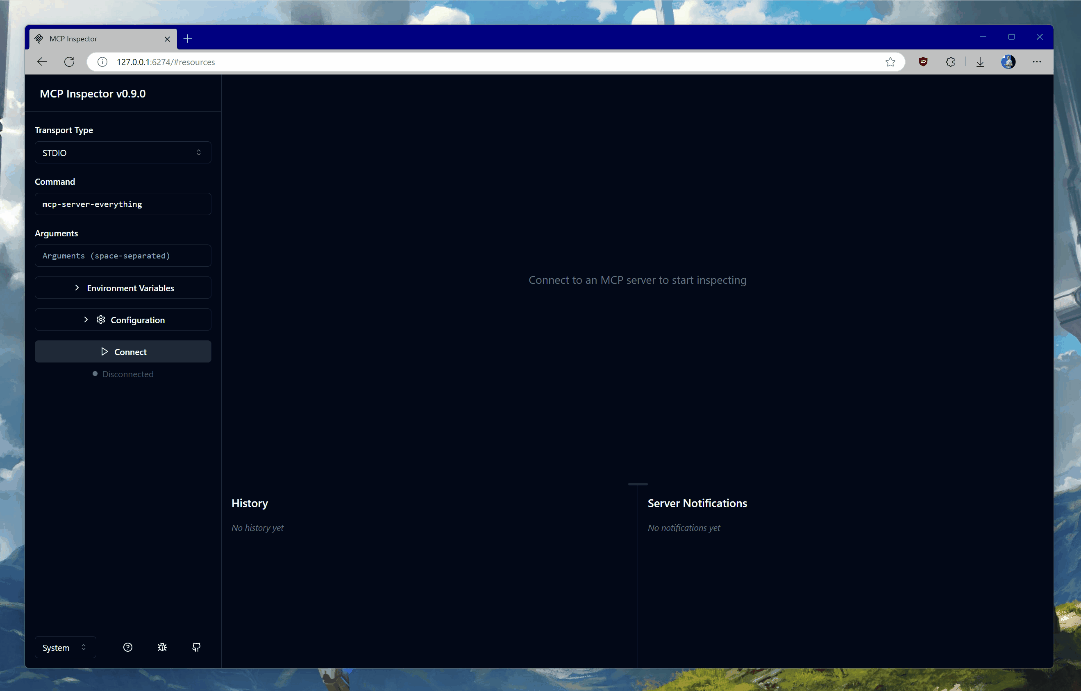The height and width of the screenshot is (691, 1081).
Task: Open the browser three-dot menu
Action: (x=1037, y=61)
